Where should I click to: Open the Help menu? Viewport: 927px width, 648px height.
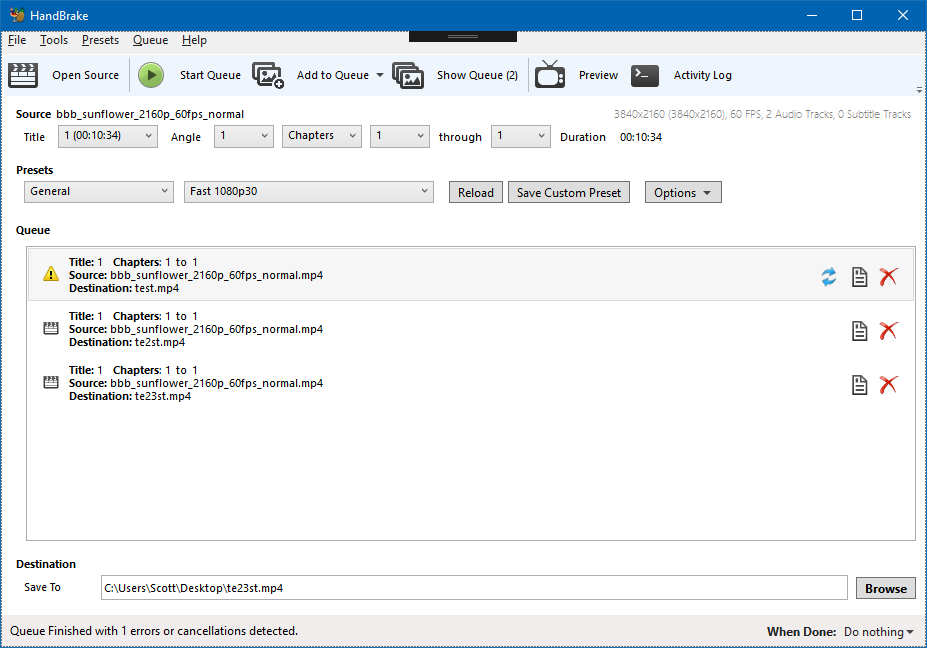(x=194, y=40)
